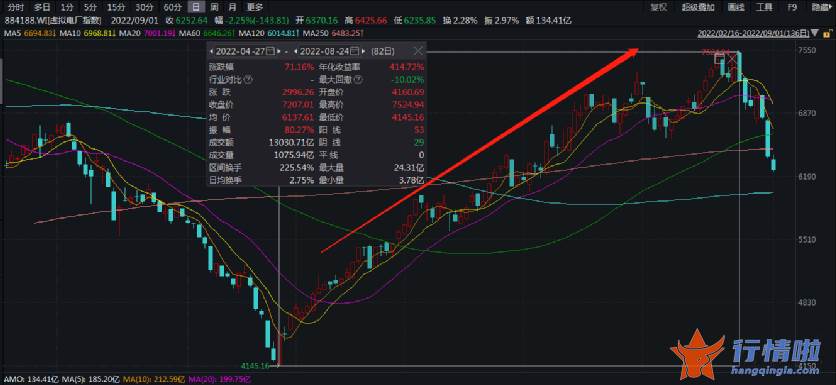Click the orange lock icon near date range
Viewport: 836px width, 385px height.
pyautogui.click(x=827, y=34)
